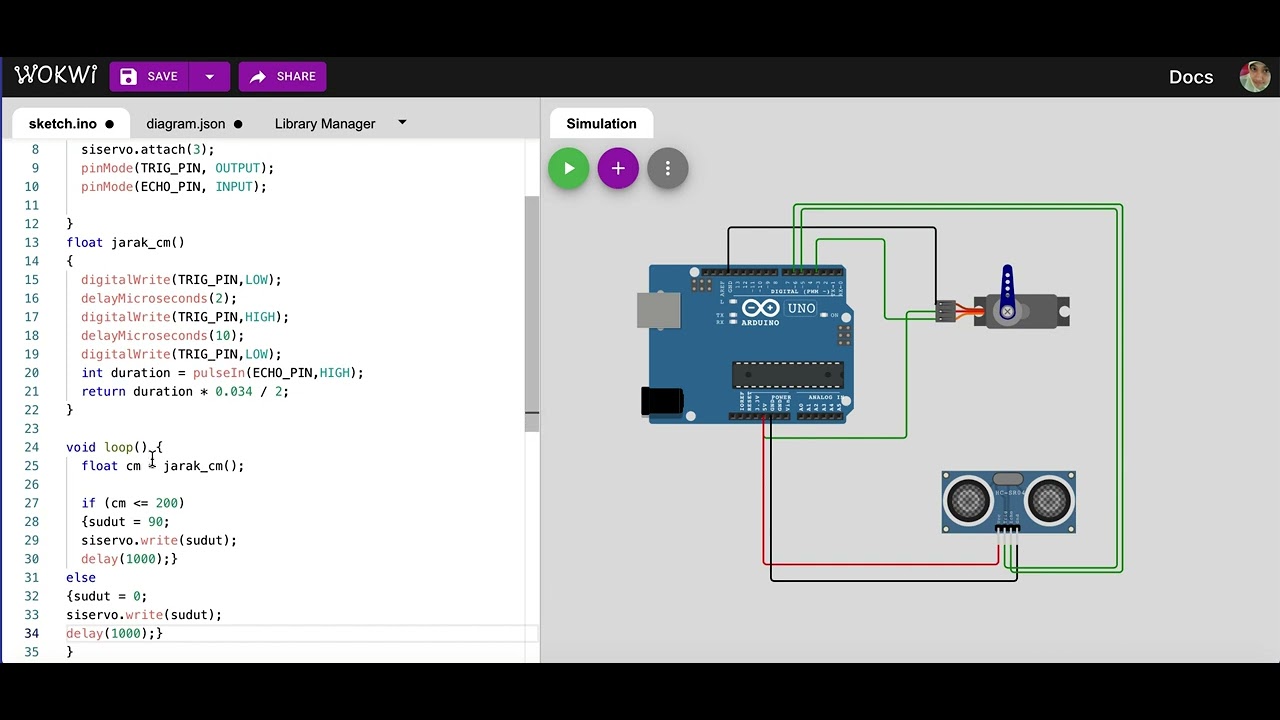Click the Arduino logo on the board

[760, 311]
